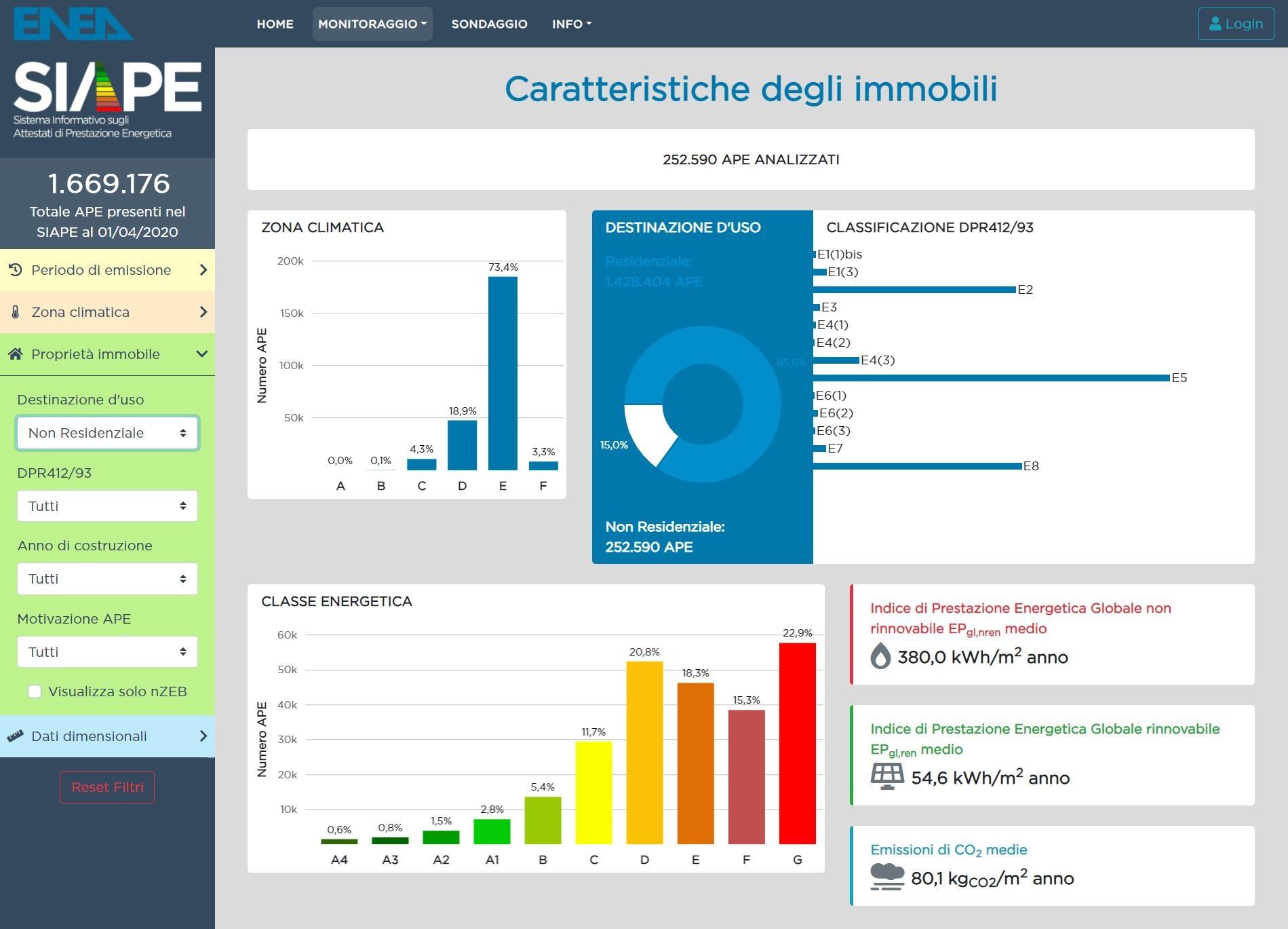Click zone F bar in Zona Climatica chart

click(543, 466)
